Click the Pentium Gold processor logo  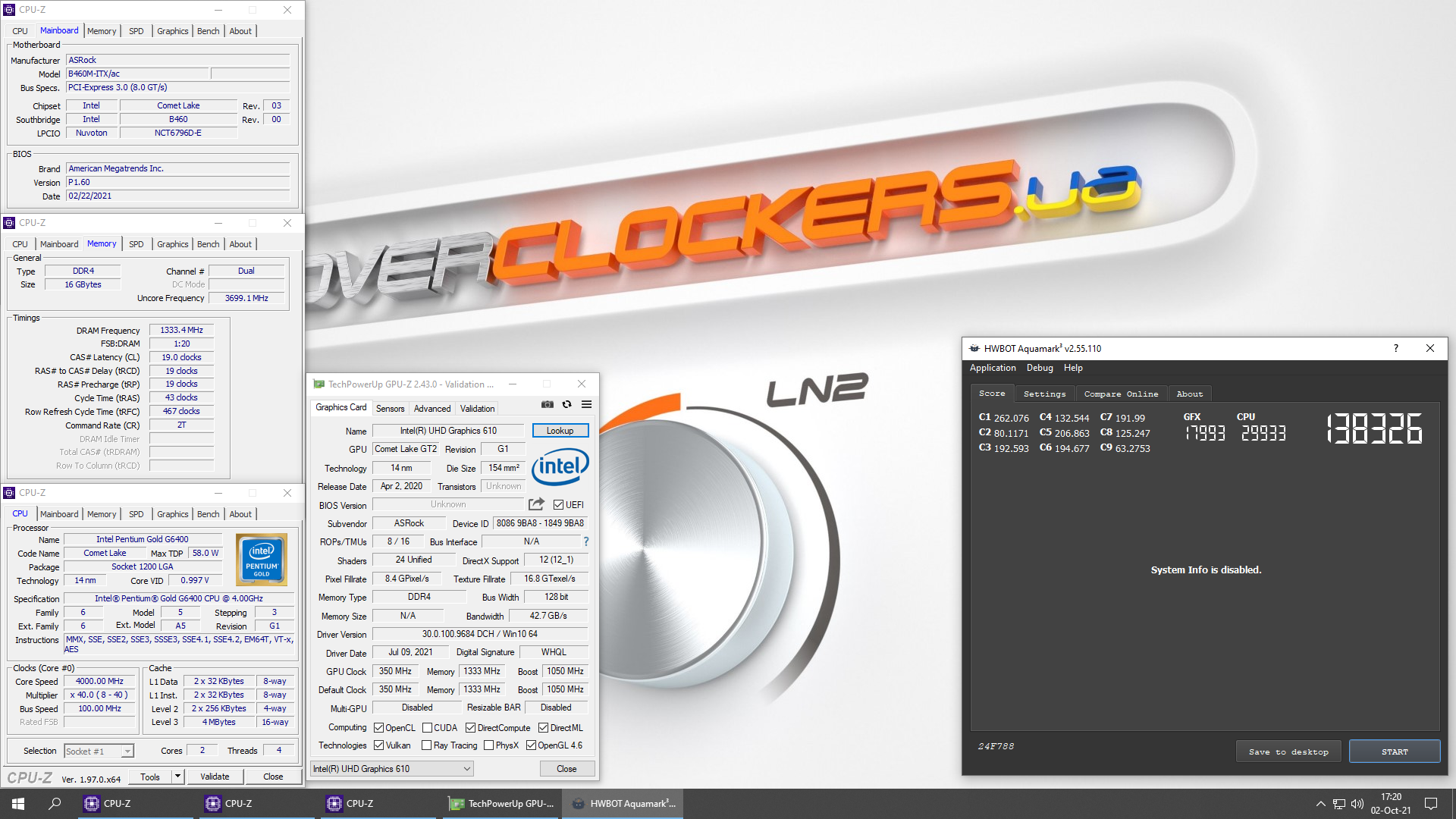tap(262, 560)
